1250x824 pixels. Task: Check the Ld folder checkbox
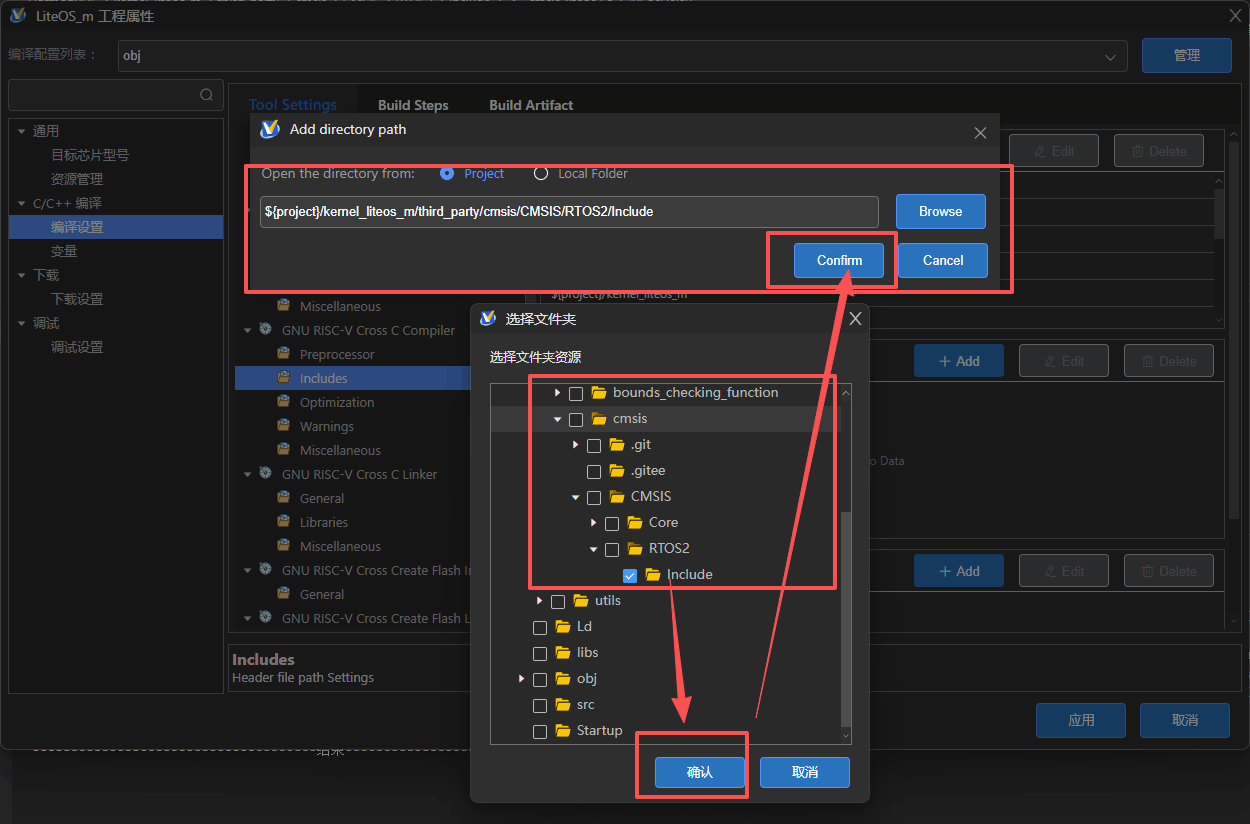pos(540,627)
